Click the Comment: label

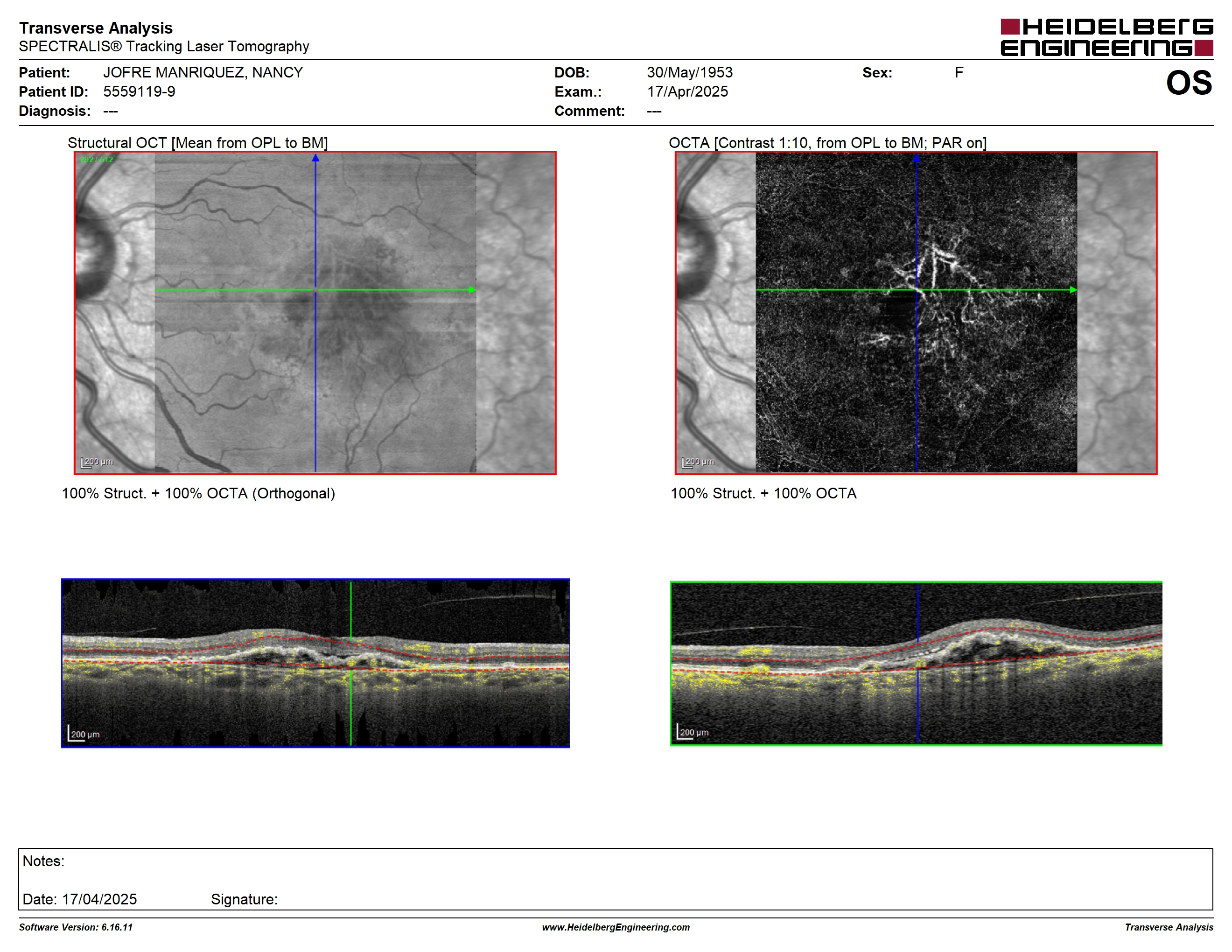click(x=589, y=111)
